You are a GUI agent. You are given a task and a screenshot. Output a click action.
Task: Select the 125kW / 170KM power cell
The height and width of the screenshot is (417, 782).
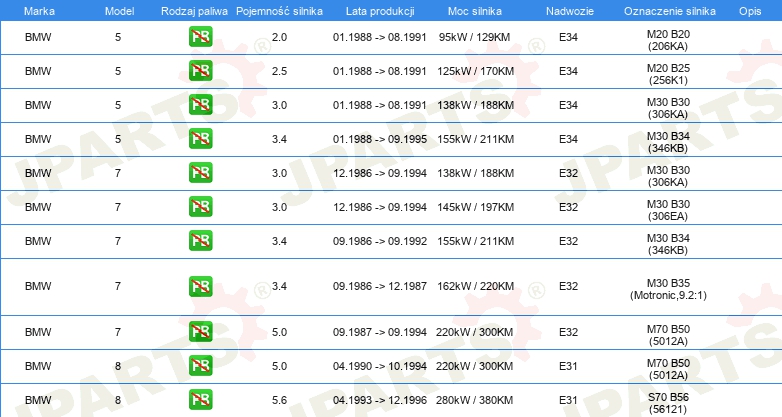(475, 71)
